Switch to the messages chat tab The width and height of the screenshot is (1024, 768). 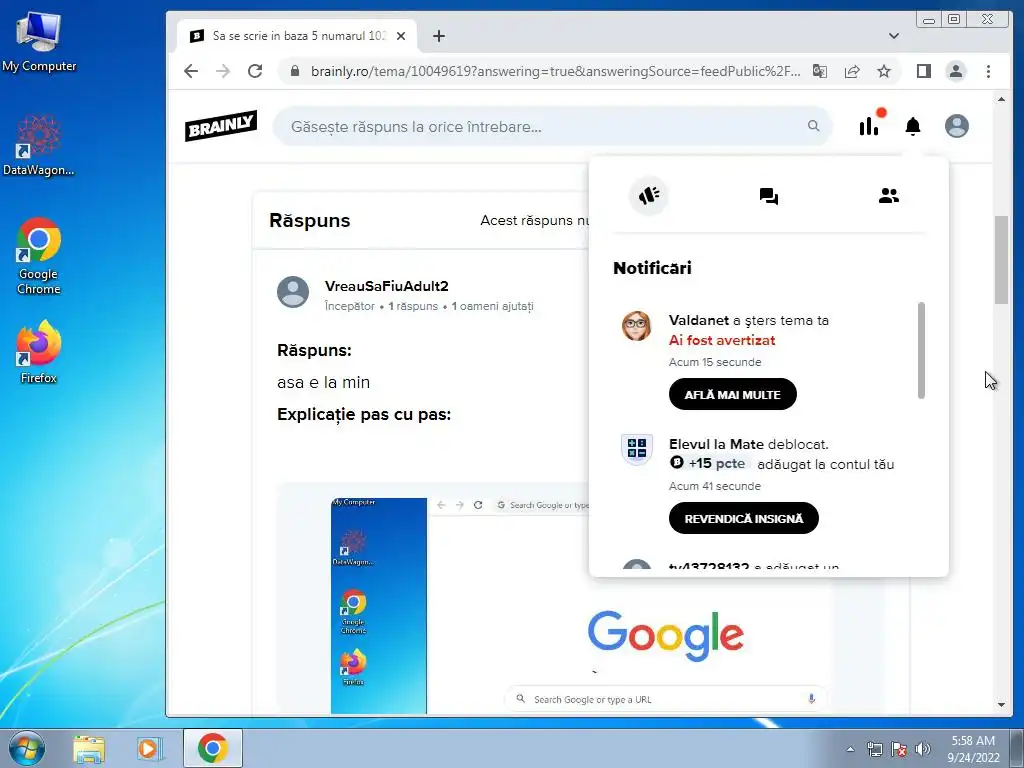point(769,196)
